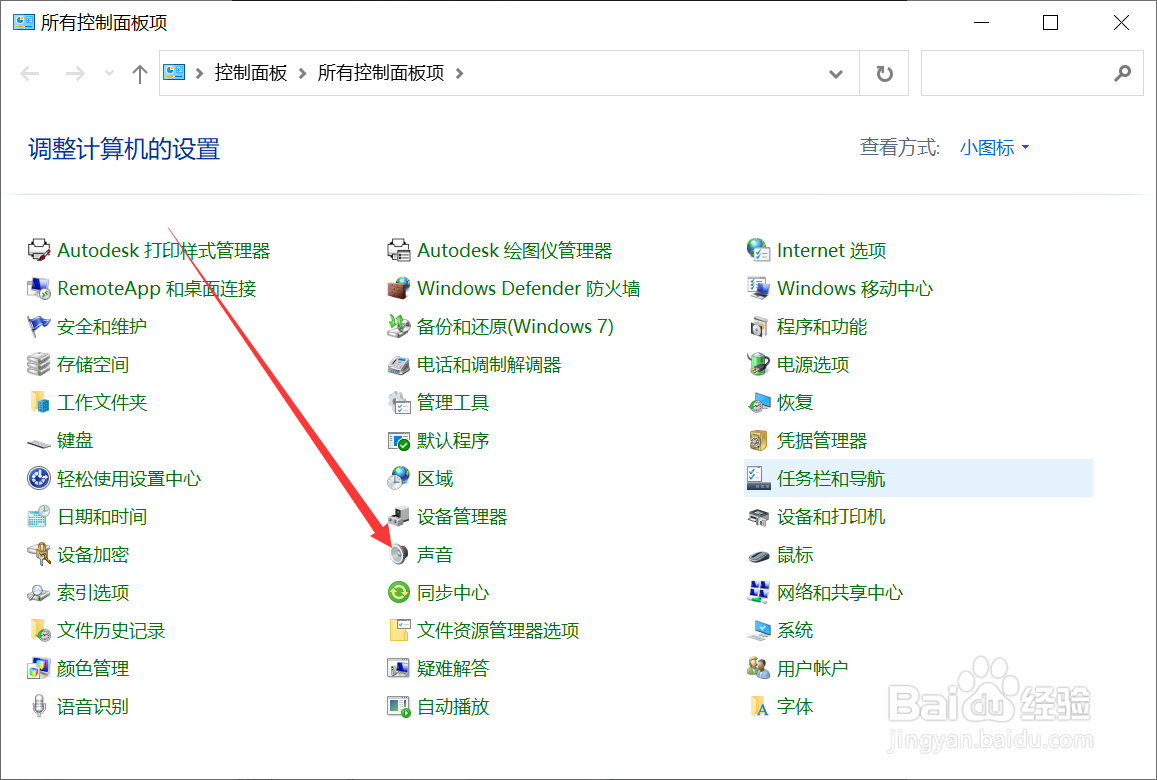
Task: Click the address bar control panel icon
Action: pyautogui.click(x=174, y=72)
